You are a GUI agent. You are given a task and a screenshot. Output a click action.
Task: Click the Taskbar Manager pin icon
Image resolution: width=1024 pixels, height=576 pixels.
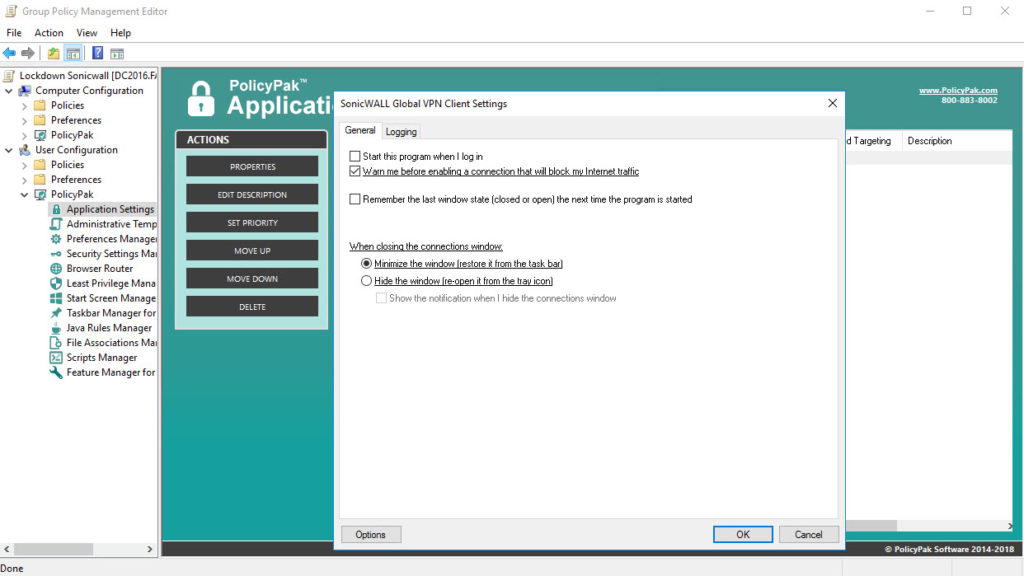pyautogui.click(x=56, y=313)
